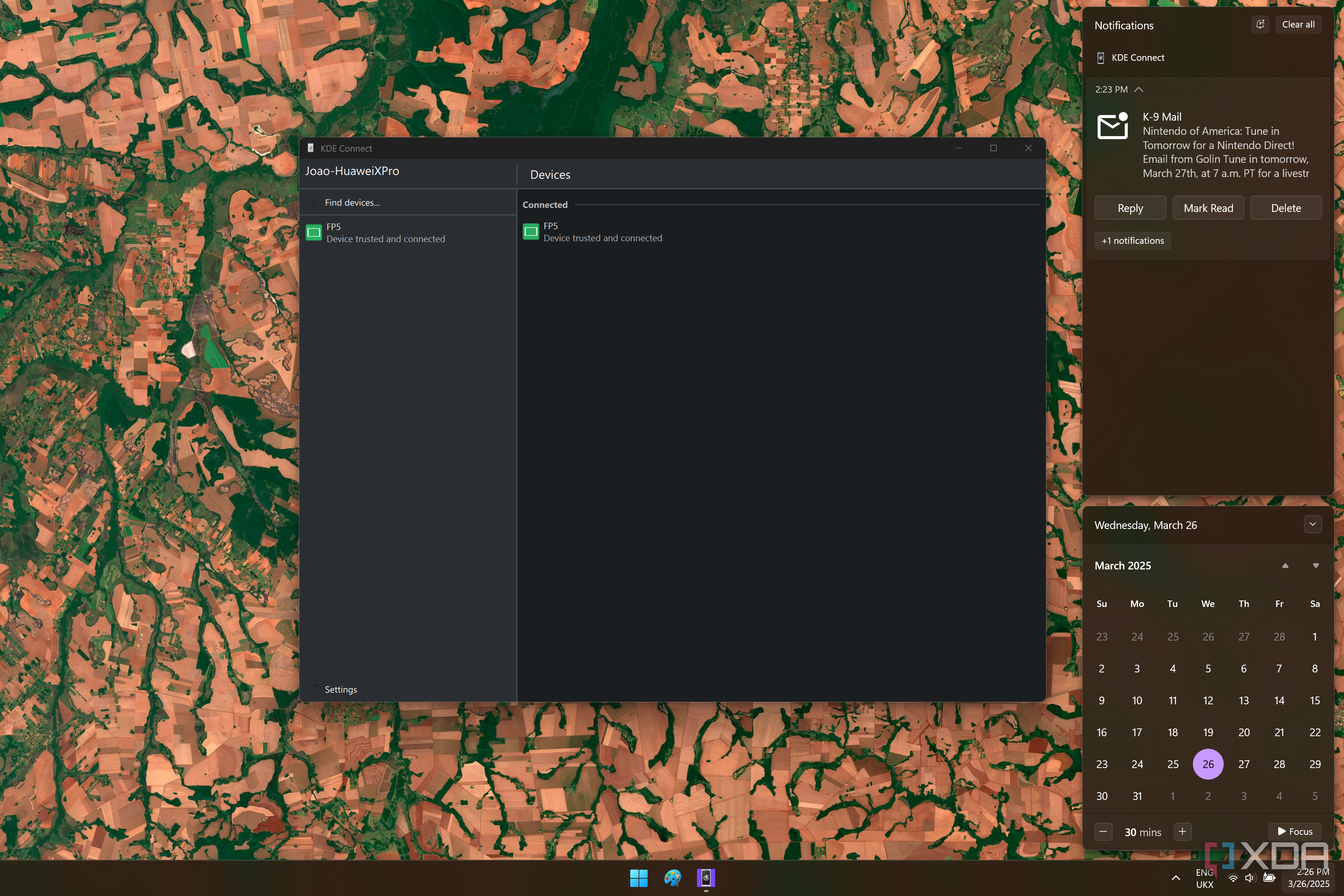Click KDE Connect icon in the notification header
The width and height of the screenshot is (1344, 896).
click(1101, 58)
